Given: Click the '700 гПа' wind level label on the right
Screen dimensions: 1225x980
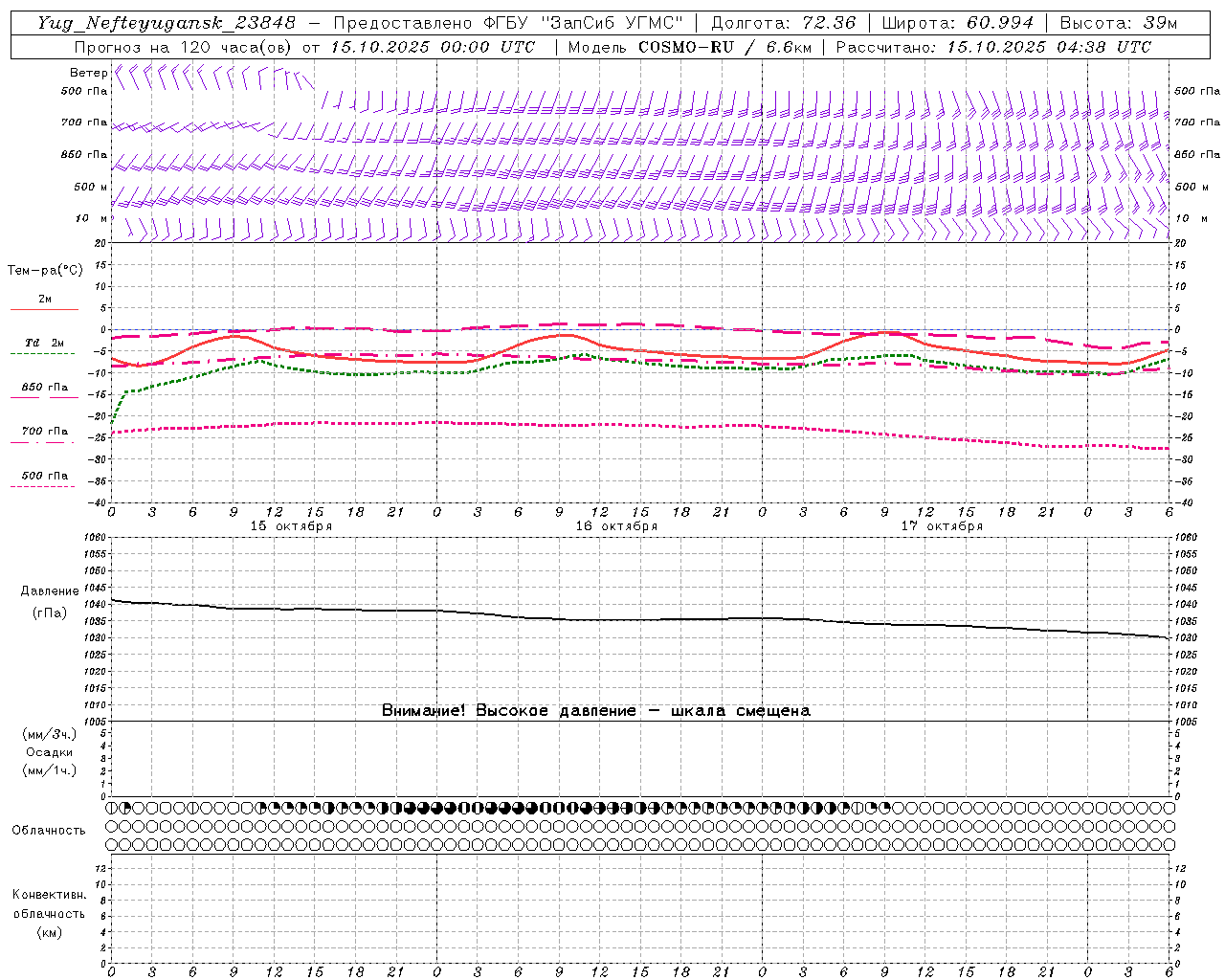Looking at the screenshot, I should coord(1197,122).
